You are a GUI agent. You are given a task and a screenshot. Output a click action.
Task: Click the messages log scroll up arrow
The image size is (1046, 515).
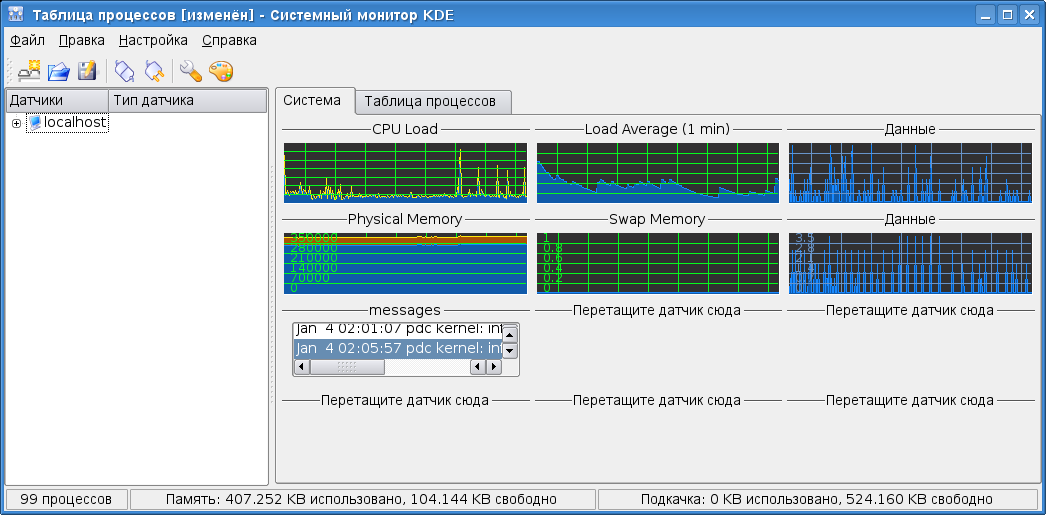point(510,334)
